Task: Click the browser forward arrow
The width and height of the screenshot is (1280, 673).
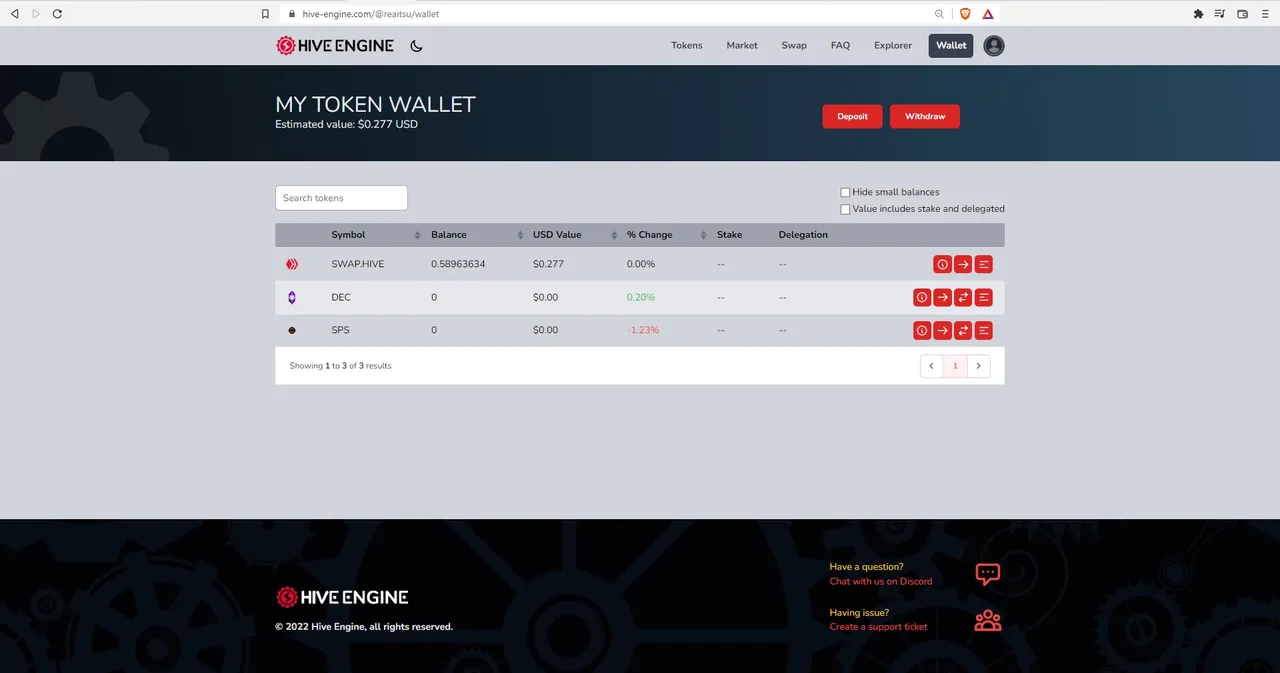Action: [x=36, y=14]
